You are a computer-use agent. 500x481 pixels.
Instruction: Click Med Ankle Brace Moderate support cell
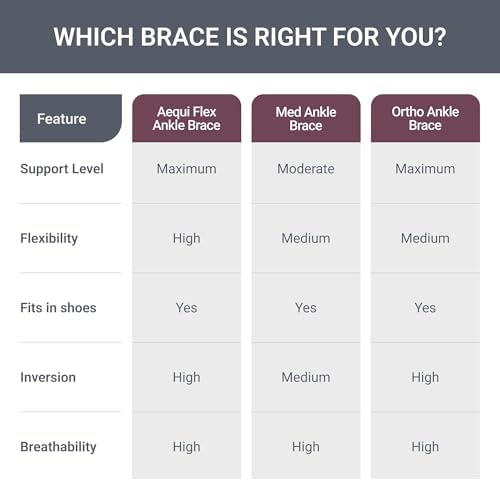306,172
